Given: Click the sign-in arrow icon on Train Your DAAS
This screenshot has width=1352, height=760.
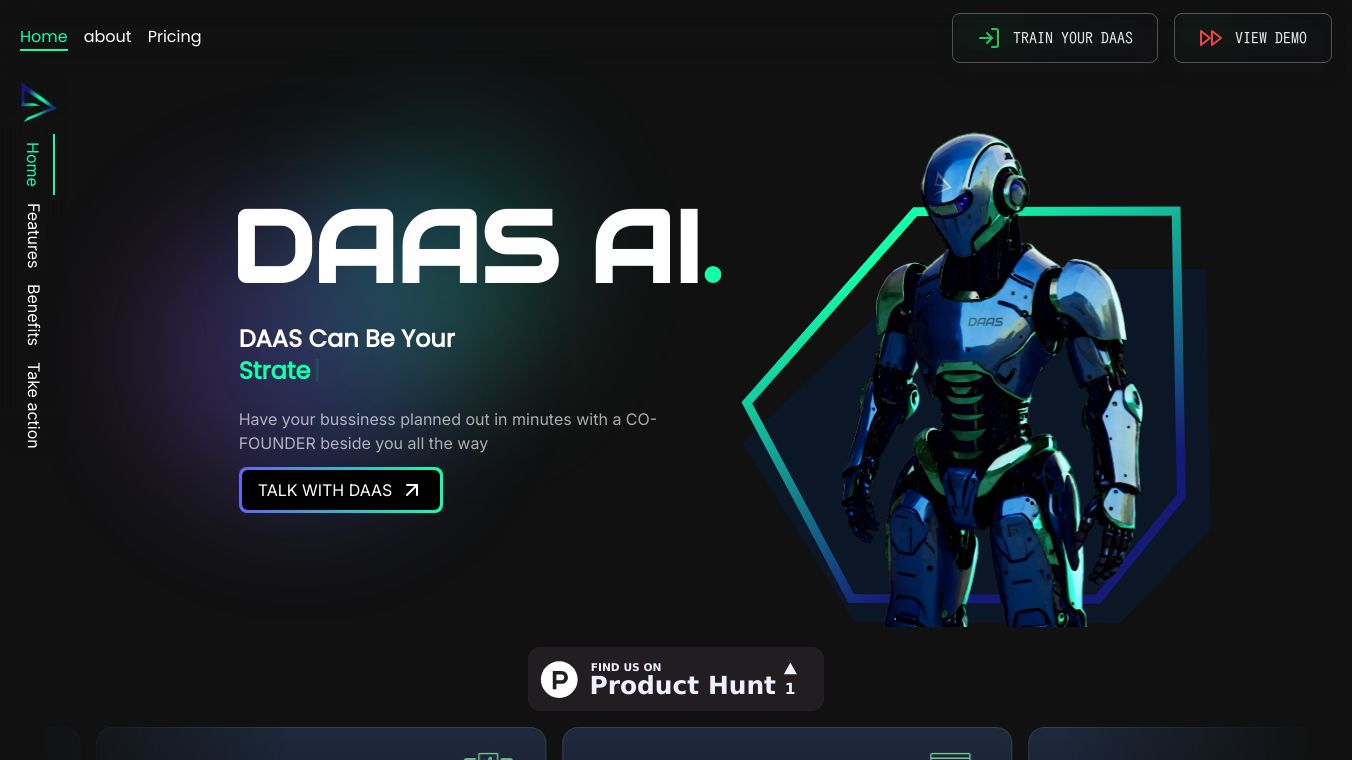Looking at the screenshot, I should [x=989, y=38].
